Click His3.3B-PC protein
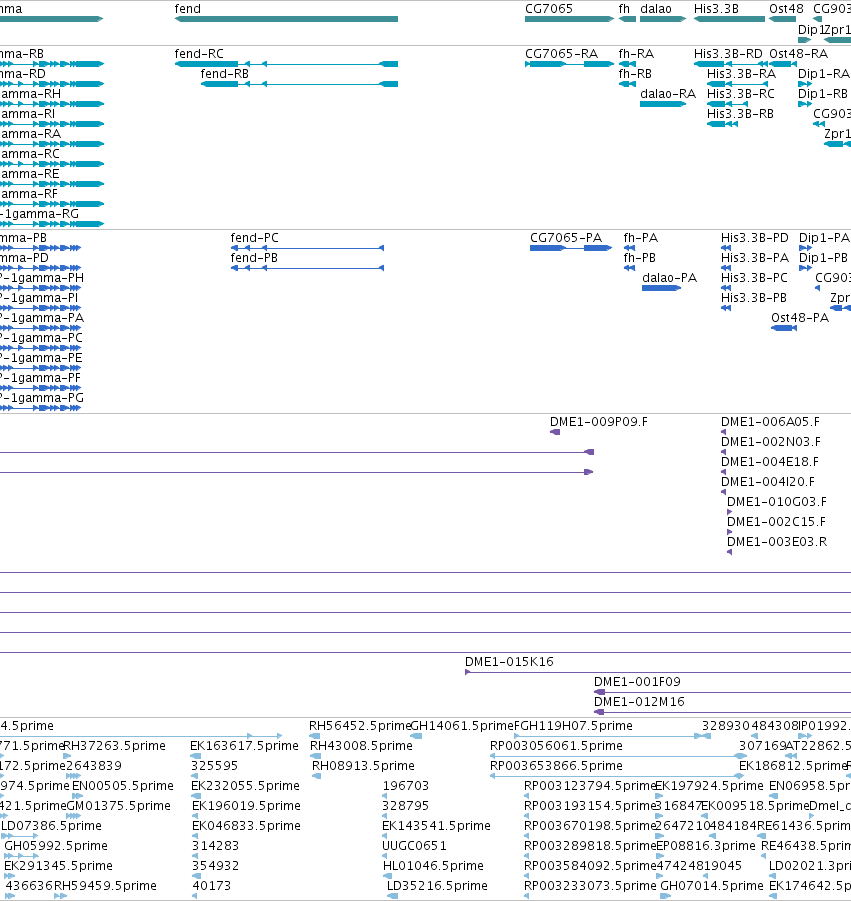Image resolution: width=851 pixels, height=901 pixels. 726,288
